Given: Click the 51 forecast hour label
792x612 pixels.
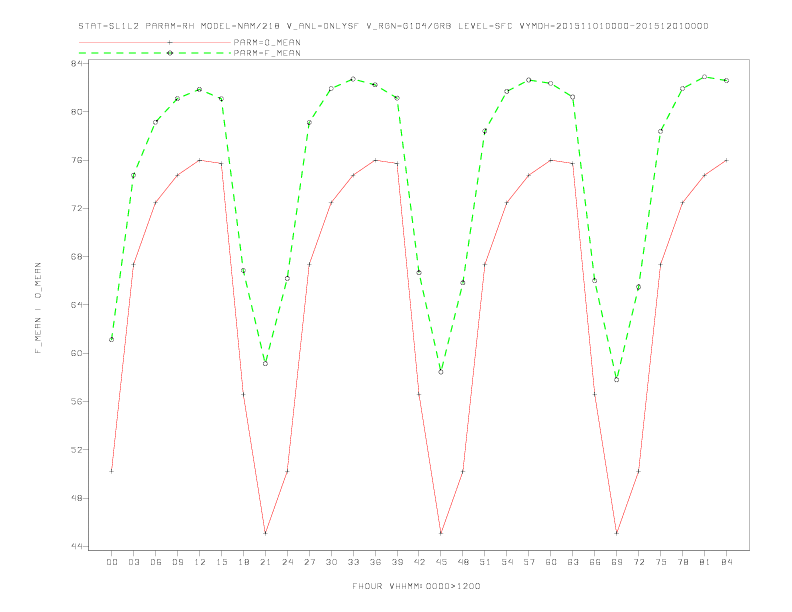Looking at the screenshot, I should coord(485,562).
